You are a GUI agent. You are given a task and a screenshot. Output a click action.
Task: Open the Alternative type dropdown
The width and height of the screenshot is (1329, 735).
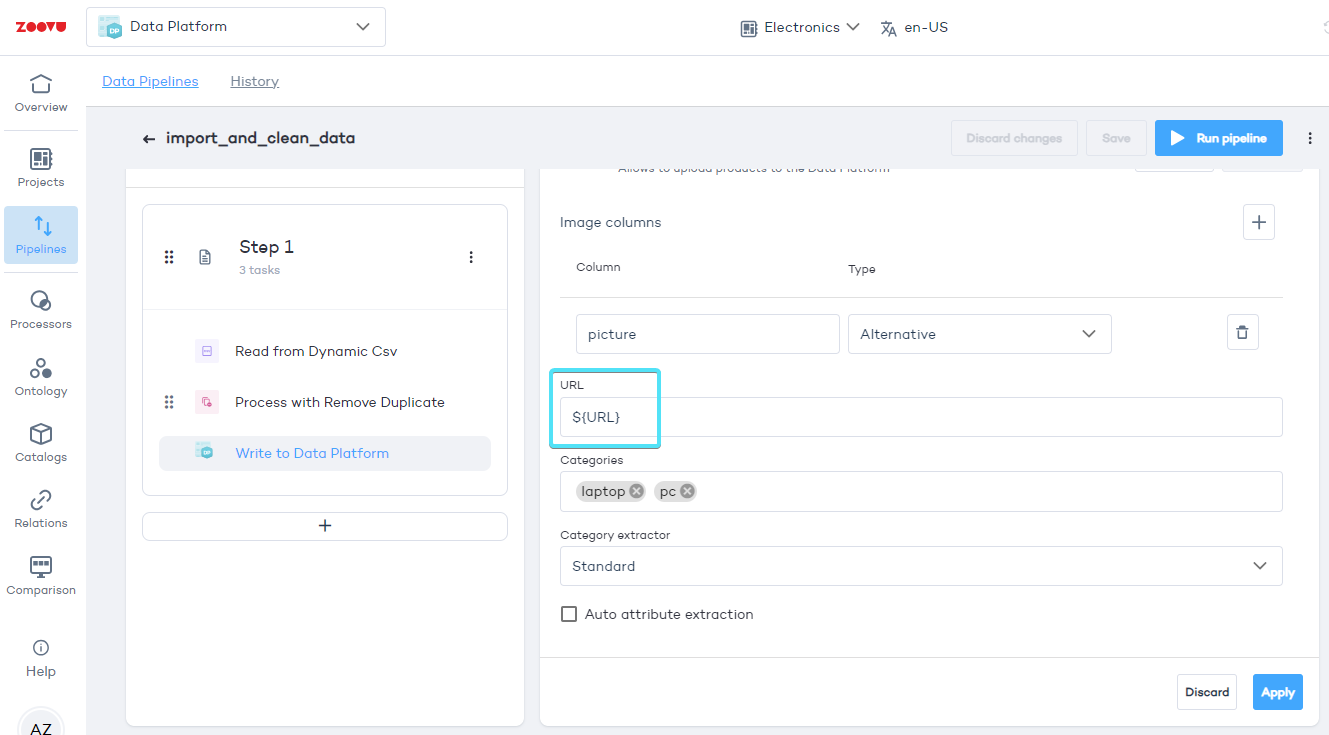979,334
